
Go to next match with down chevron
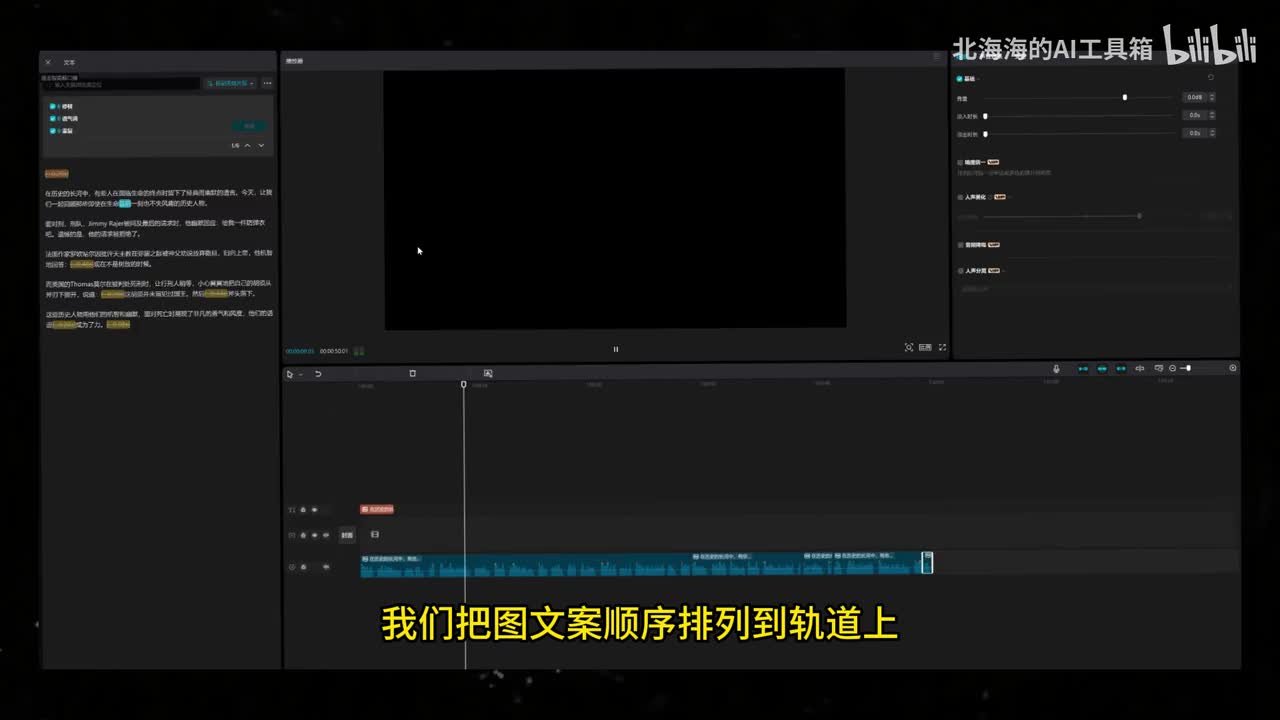click(x=261, y=146)
